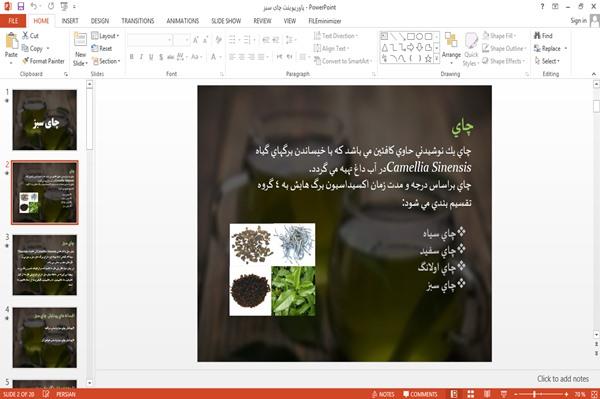Click the Sign in link
This screenshot has height=399, width=600.
578,21
